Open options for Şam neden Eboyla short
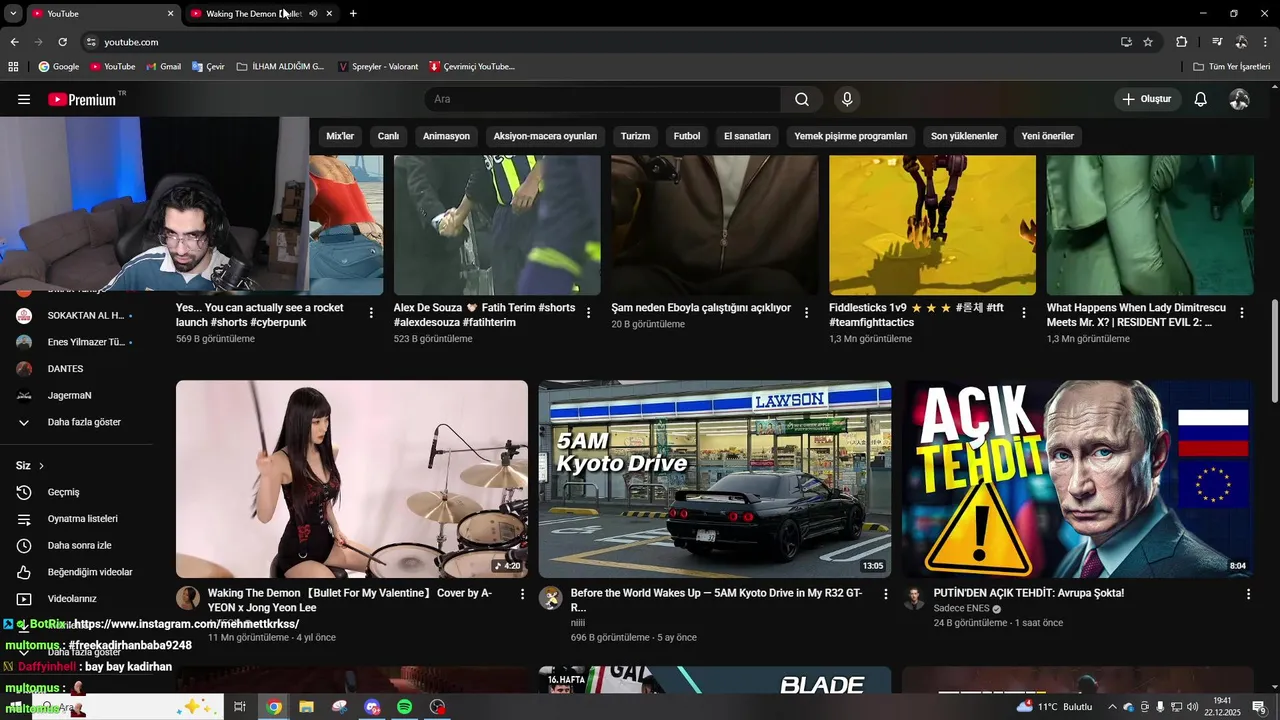This screenshot has height=720, width=1280. pyautogui.click(x=806, y=313)
